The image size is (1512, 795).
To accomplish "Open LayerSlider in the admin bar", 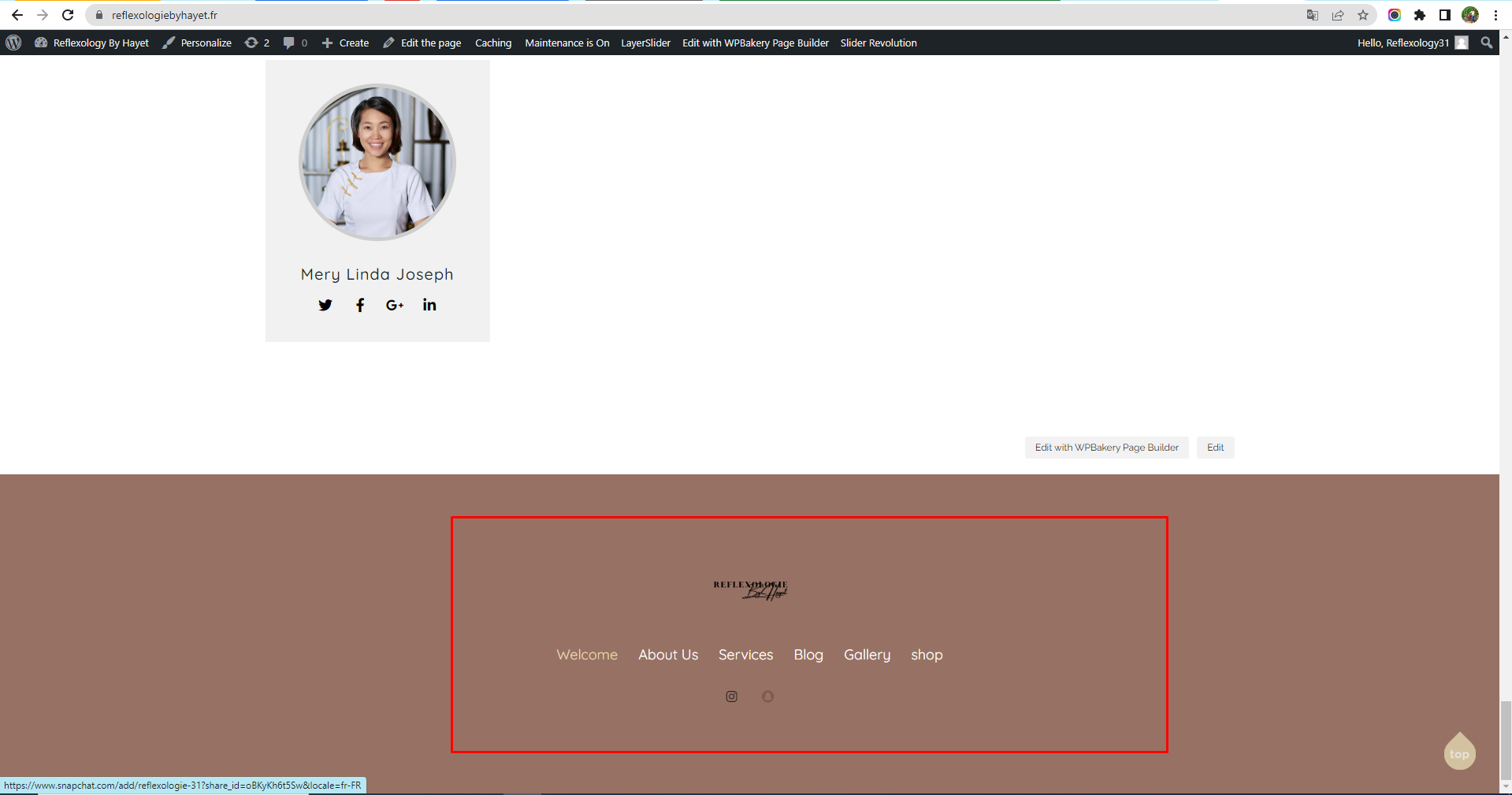I will pos(646,43).
